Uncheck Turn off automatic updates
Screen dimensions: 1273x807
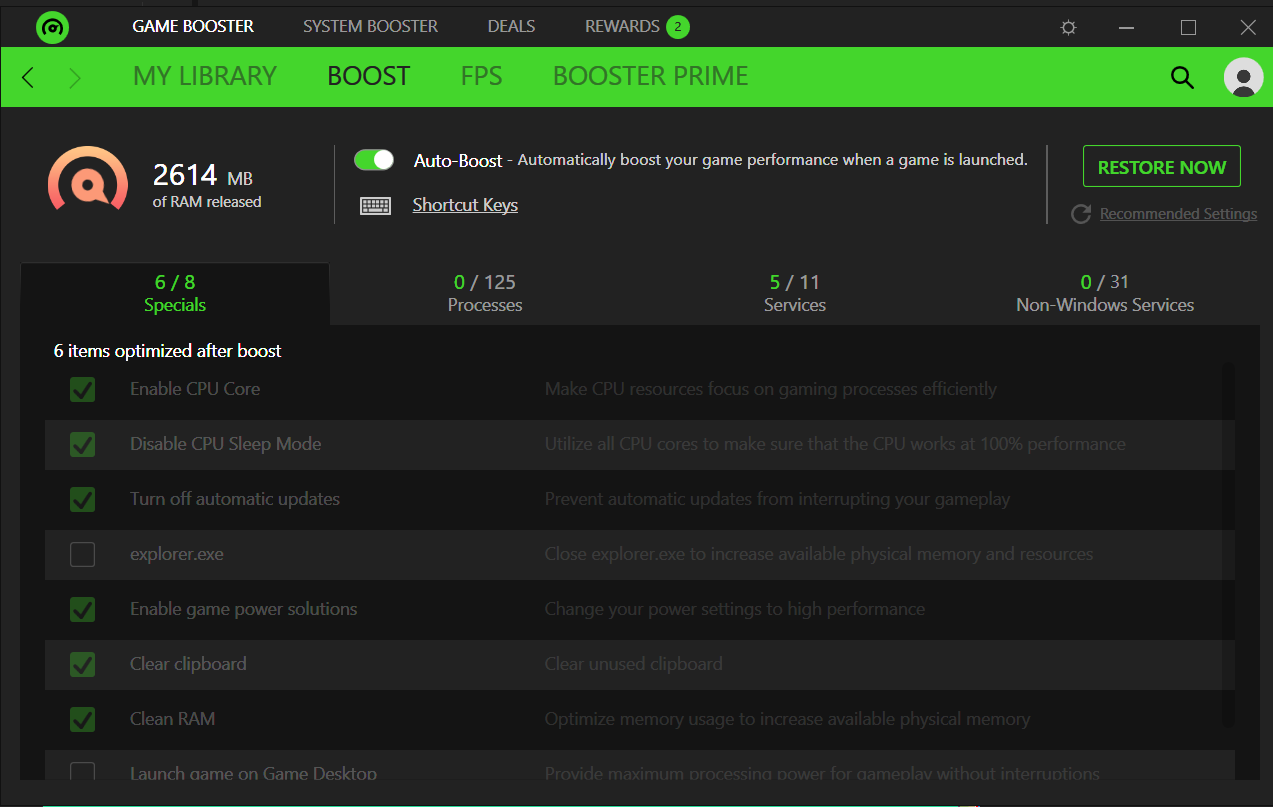point(83,499)
